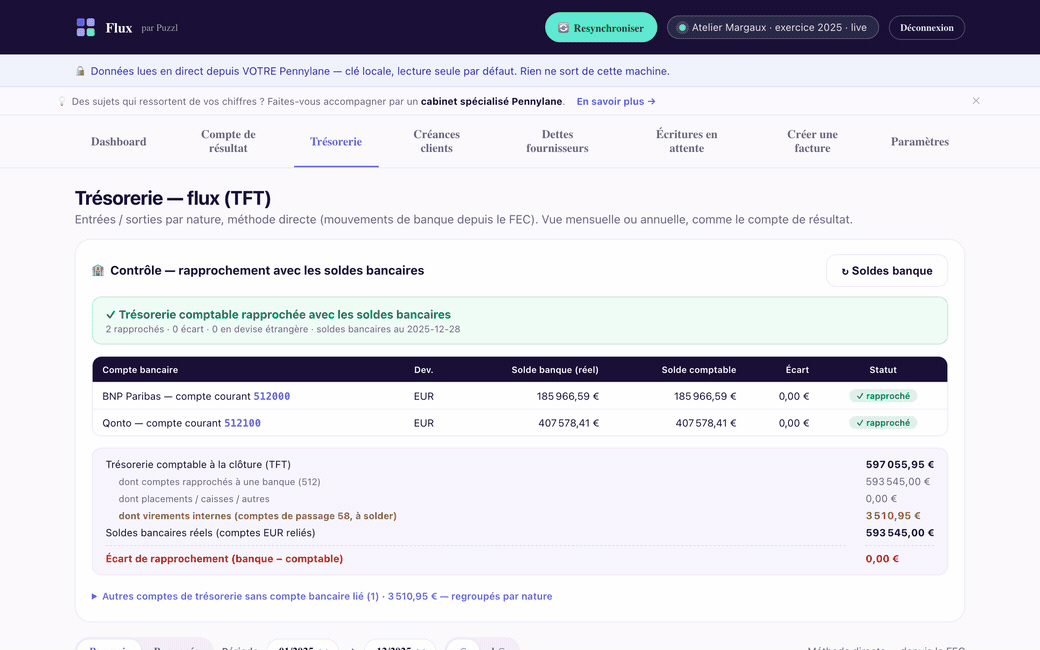Click the sync icon in Resynchroniser
Image resolution: width=1040 pixels, height=650 pixels.
click(x=563, y=28)
